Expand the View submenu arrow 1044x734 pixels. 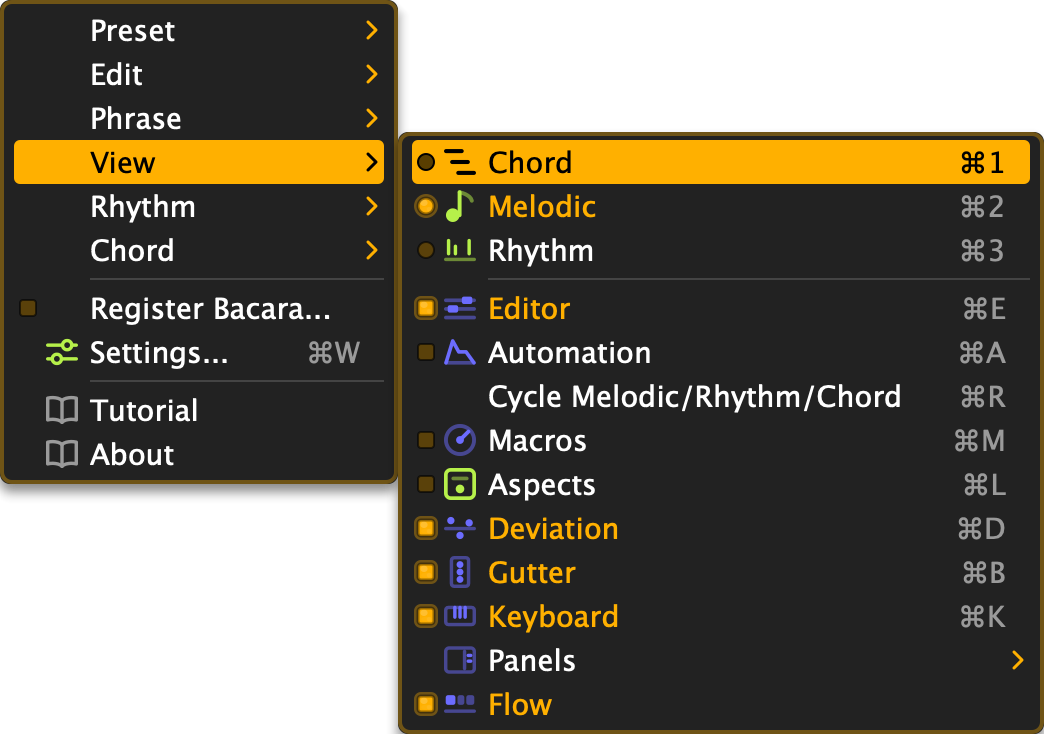click(372, 163)
